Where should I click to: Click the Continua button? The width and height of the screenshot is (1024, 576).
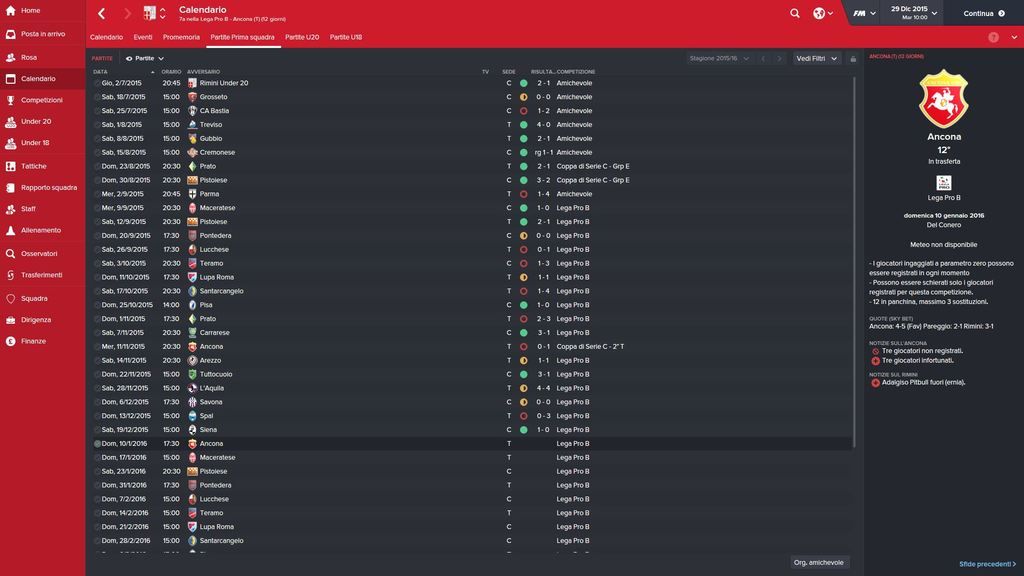tap(984, 13)
